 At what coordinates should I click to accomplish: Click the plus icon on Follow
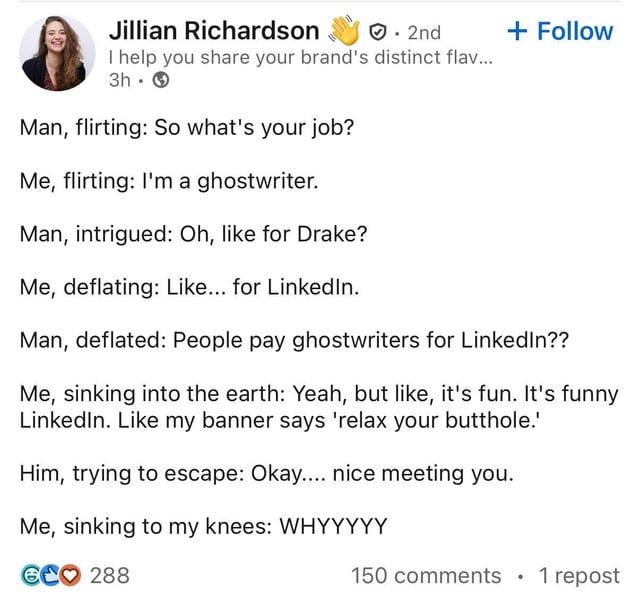[x=517, y=30]
